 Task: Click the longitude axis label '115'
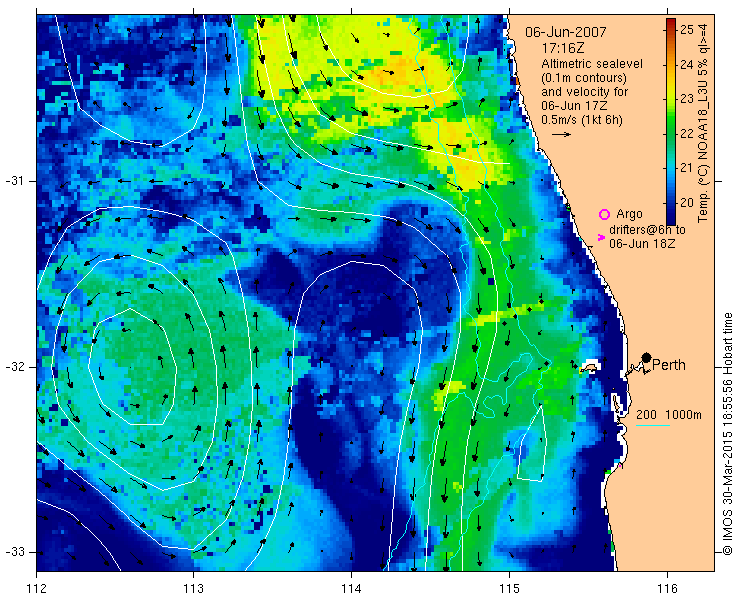click(x=509, y=589)
